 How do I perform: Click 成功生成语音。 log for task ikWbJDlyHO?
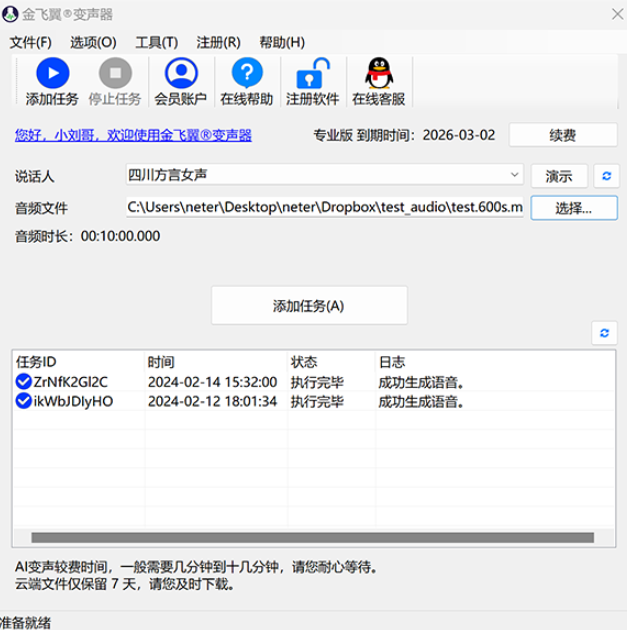tap(421, 401)
